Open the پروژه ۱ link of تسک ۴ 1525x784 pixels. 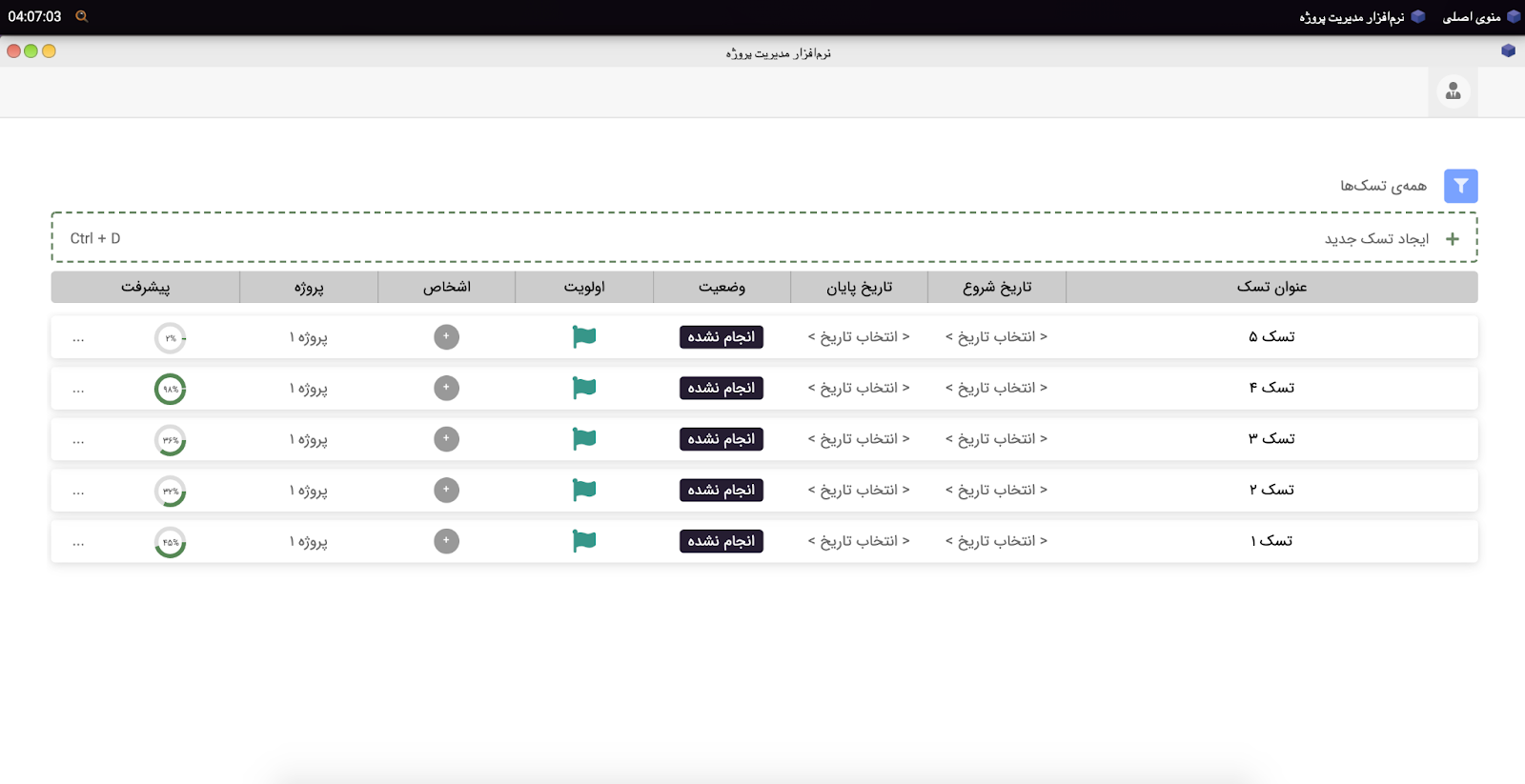click(309, 389)
